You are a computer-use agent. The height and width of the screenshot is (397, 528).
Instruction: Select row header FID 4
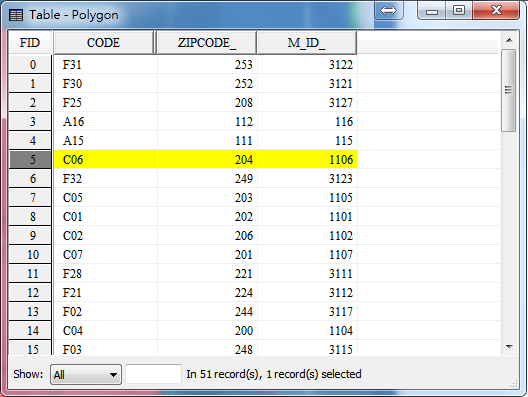click(30, 140)
